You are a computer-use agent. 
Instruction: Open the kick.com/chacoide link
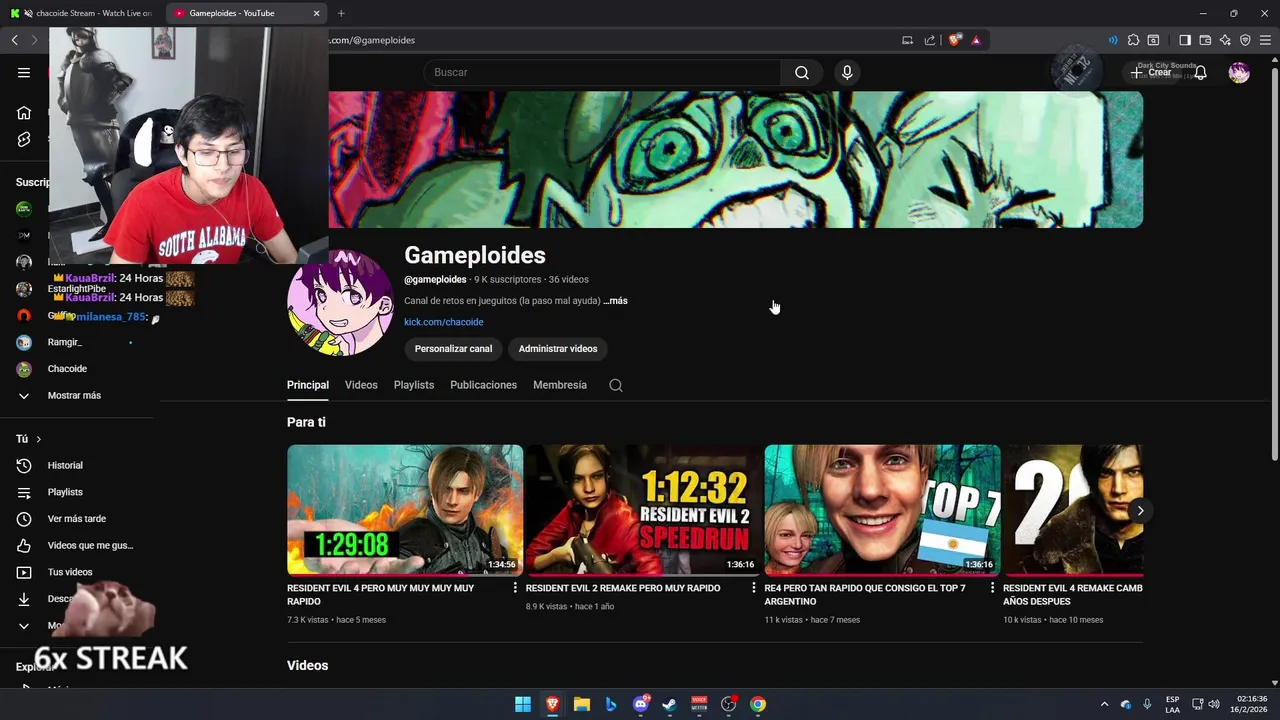(x=444, y=322)
